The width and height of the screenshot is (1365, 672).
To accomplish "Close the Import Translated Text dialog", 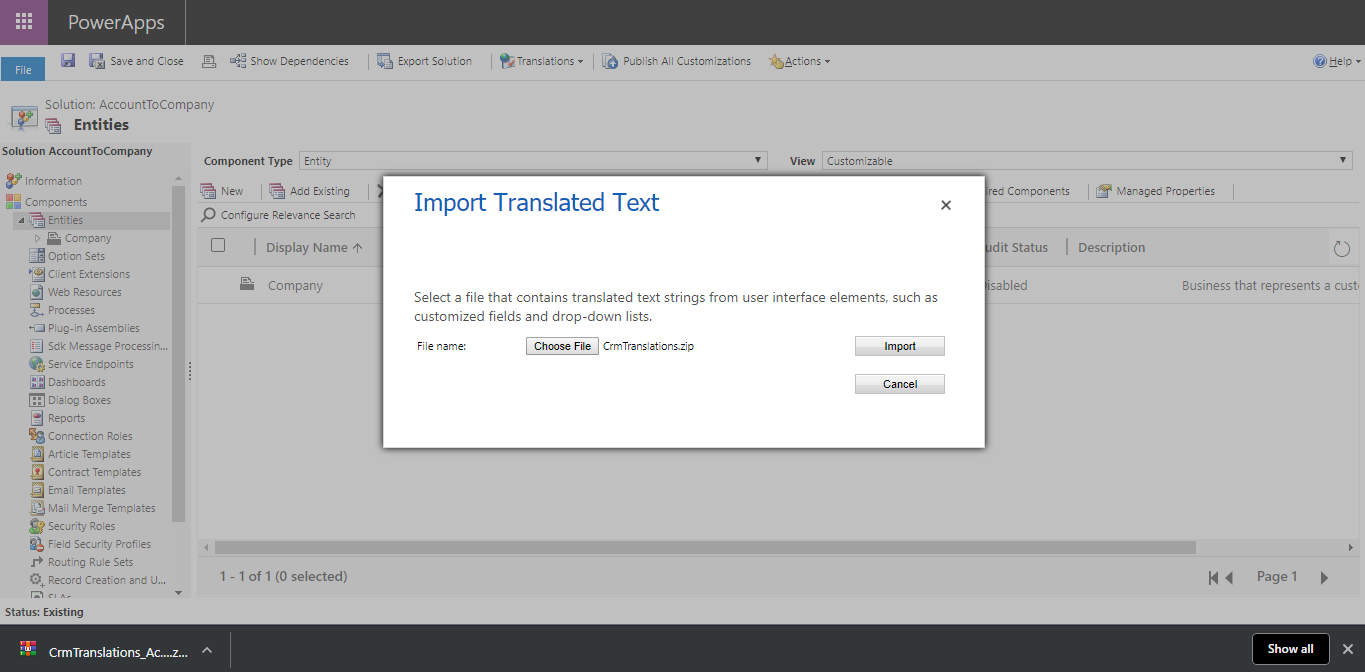I will click(x=946, y=205).
